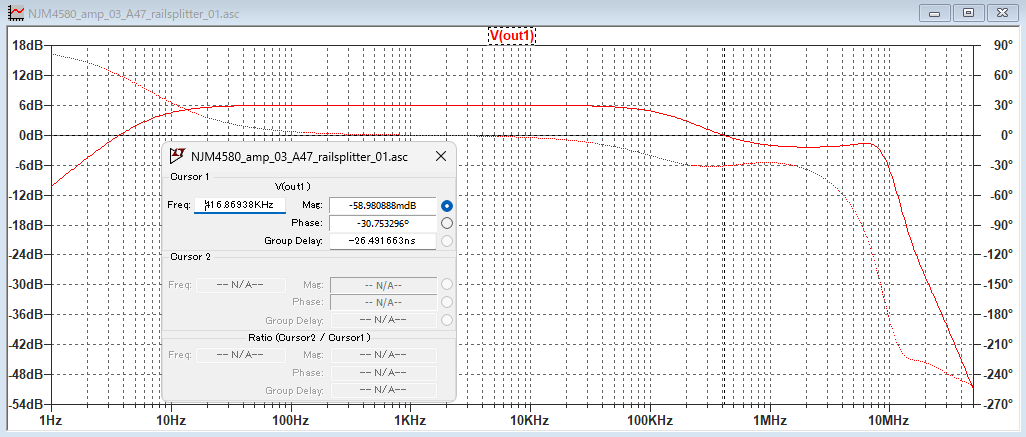1026x437 pixels.
Task: Click the V(out1) trace label
Action: pyautogui.click(x=512, y=35)
